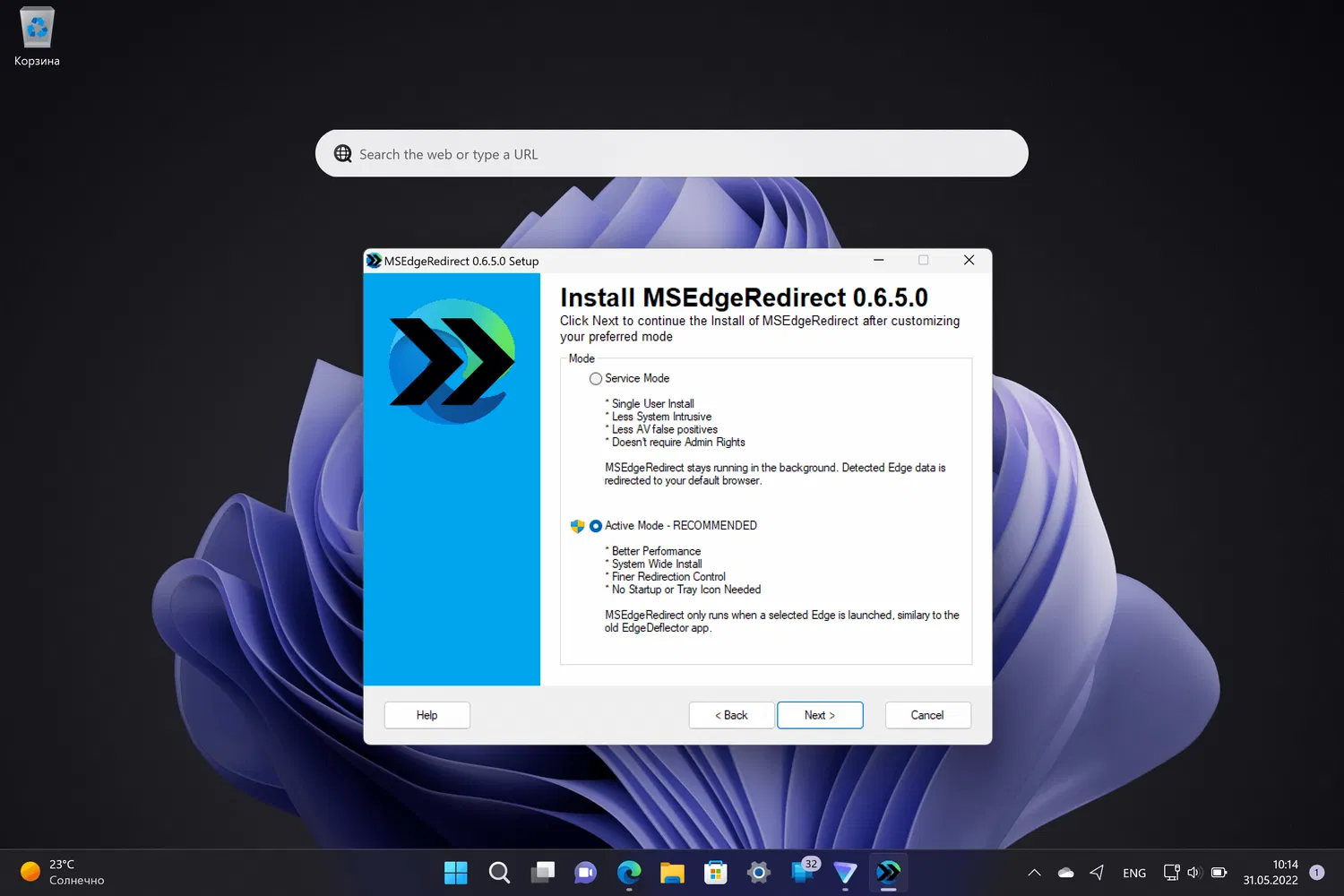This screenshot has height=896, width=1344.
Task: Close the MSEdgeRedirect Setup window
Action: pyautogui.click(x=969, y=260)
